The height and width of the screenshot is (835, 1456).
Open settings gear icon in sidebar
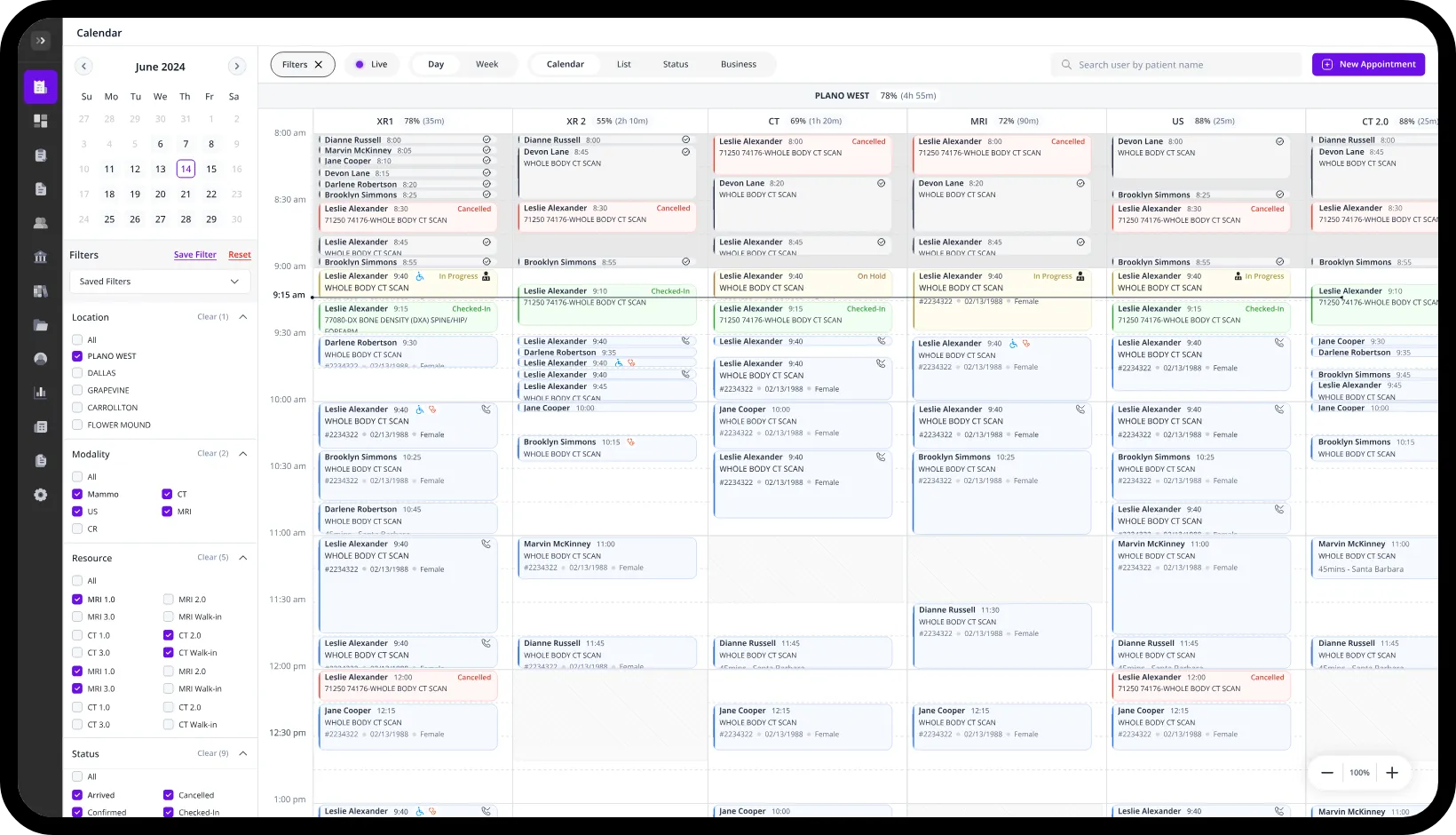tap(41, 495)
